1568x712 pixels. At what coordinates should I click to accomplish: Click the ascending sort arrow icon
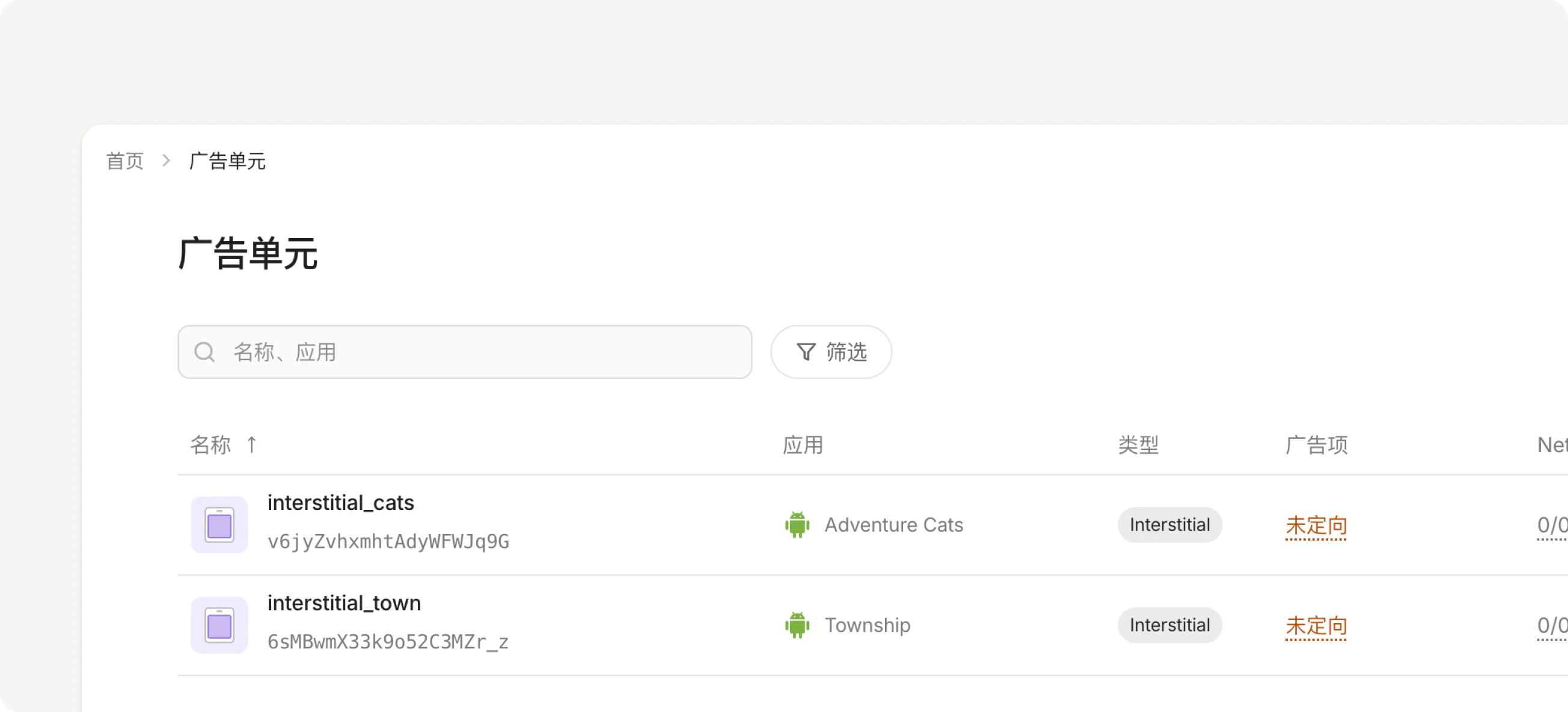click(251, 445)
